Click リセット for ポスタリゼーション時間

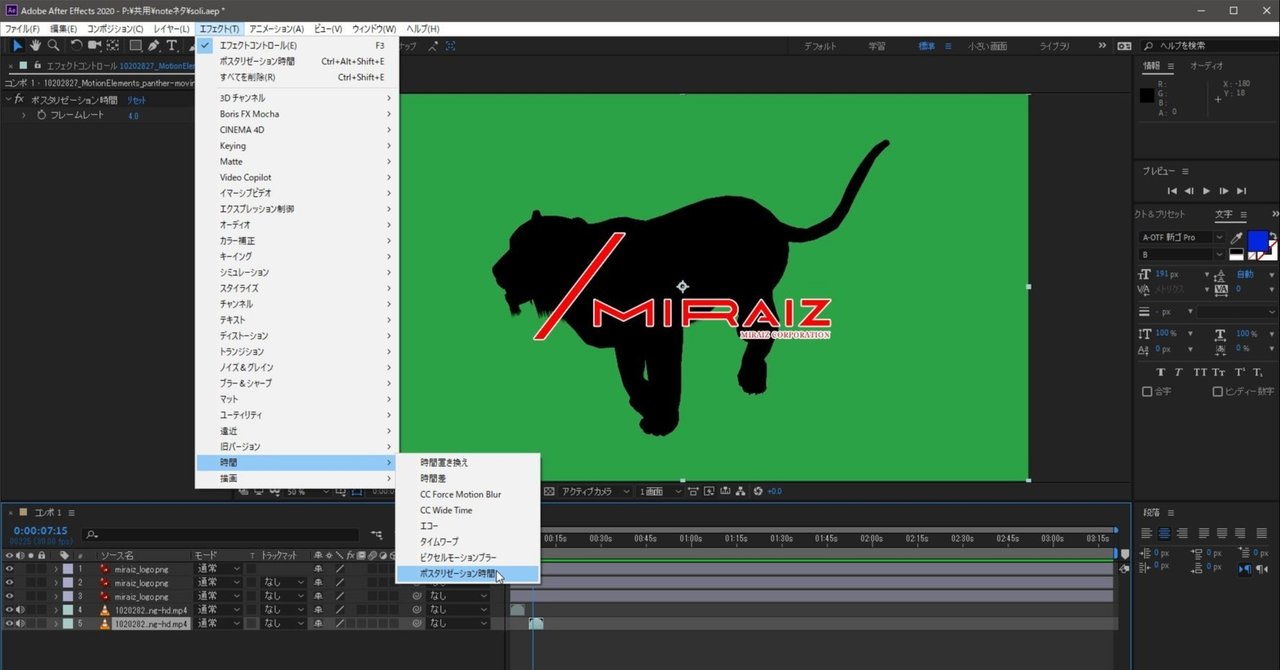point(138,100)
